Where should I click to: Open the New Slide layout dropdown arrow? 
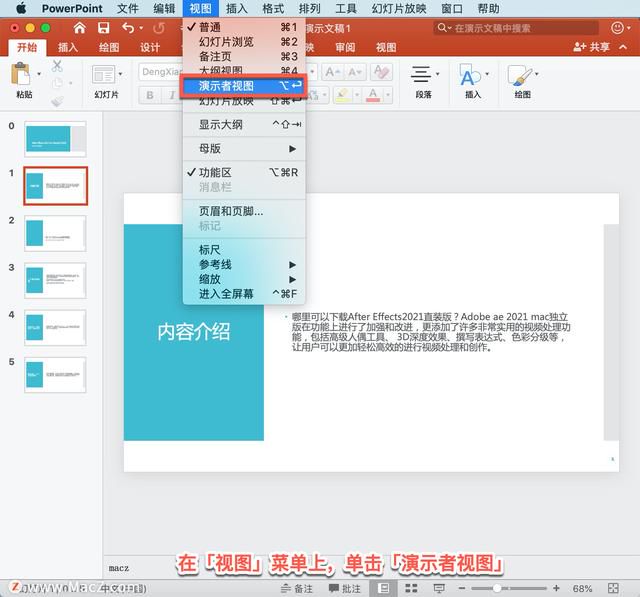click(x=120, y=74)
